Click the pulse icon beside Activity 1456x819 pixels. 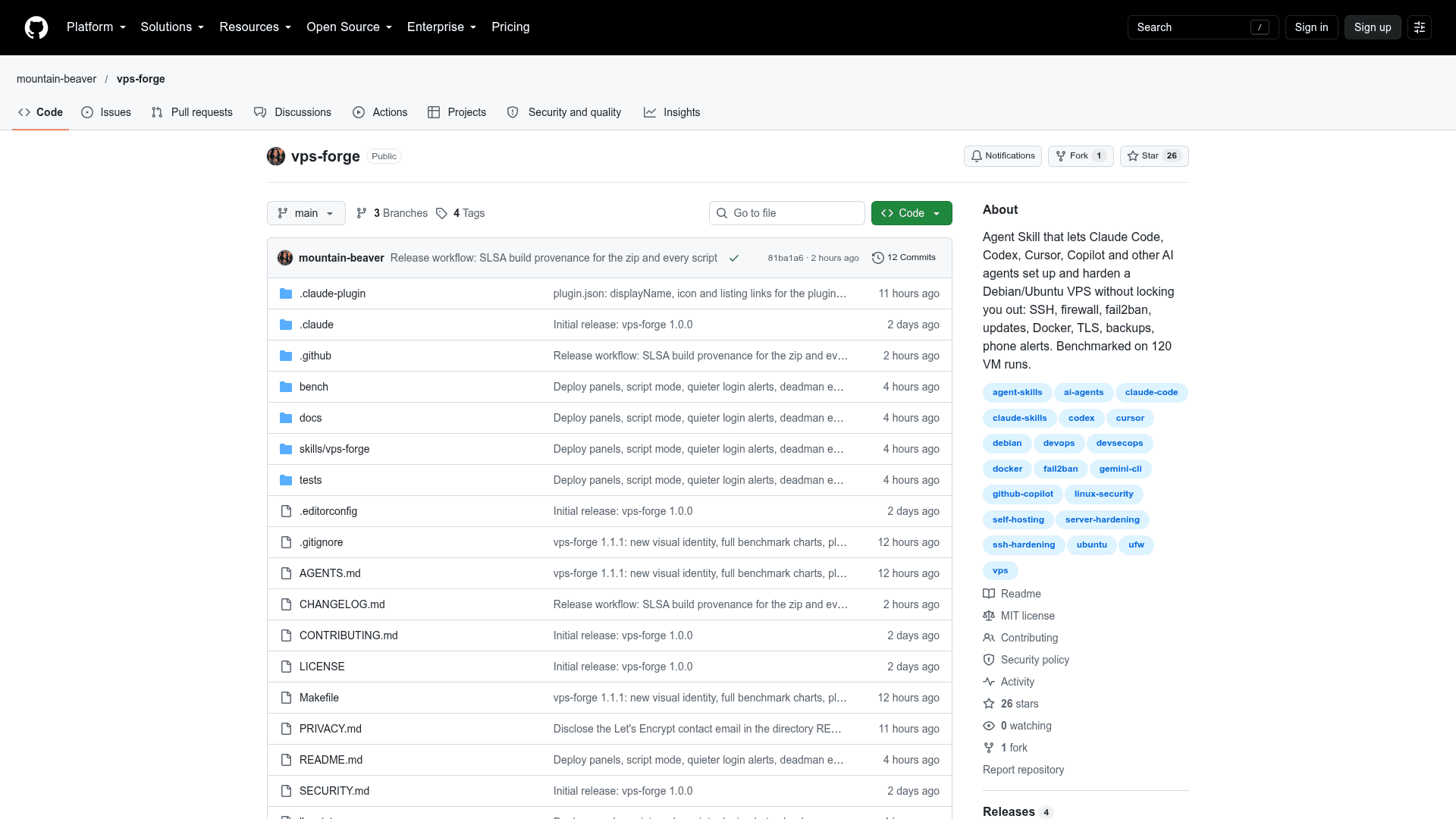click(x=989, y=682)
